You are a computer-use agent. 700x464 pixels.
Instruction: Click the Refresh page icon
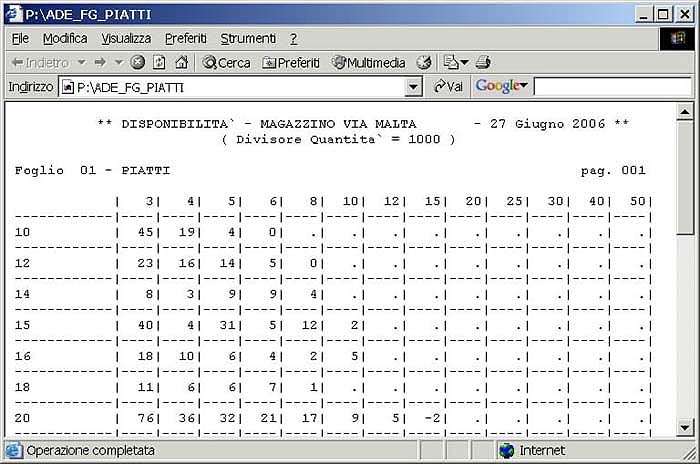pos(159,62)
